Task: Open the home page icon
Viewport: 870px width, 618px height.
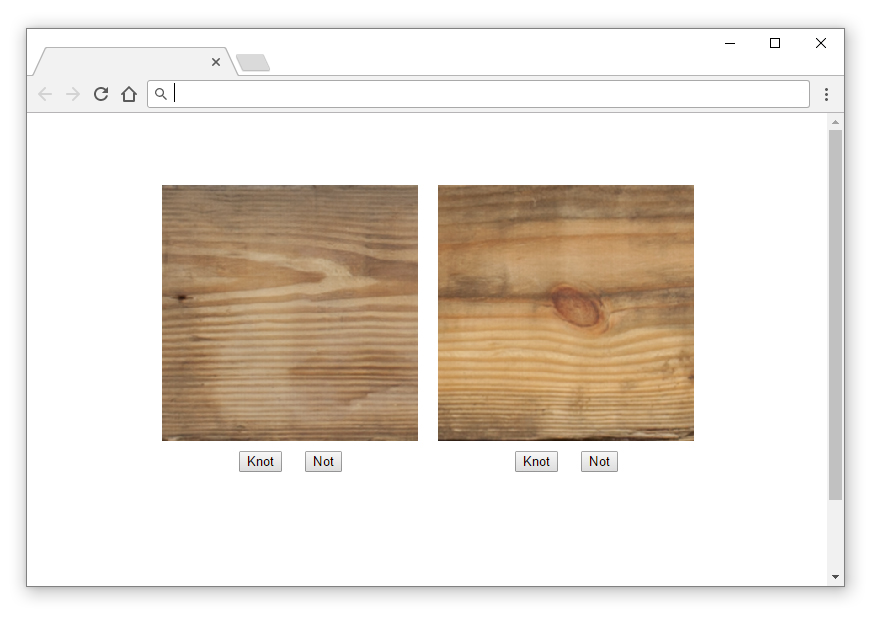Action: click(x=129, y=94)
